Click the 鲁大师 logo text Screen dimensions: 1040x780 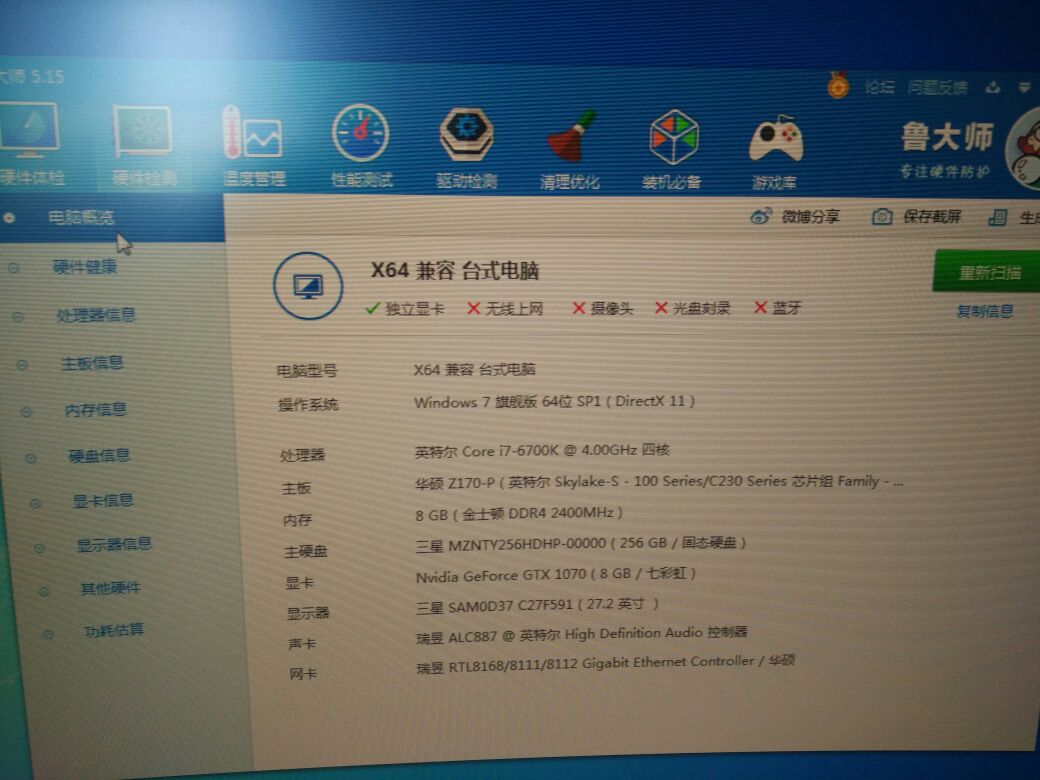(x=946, y=137)
